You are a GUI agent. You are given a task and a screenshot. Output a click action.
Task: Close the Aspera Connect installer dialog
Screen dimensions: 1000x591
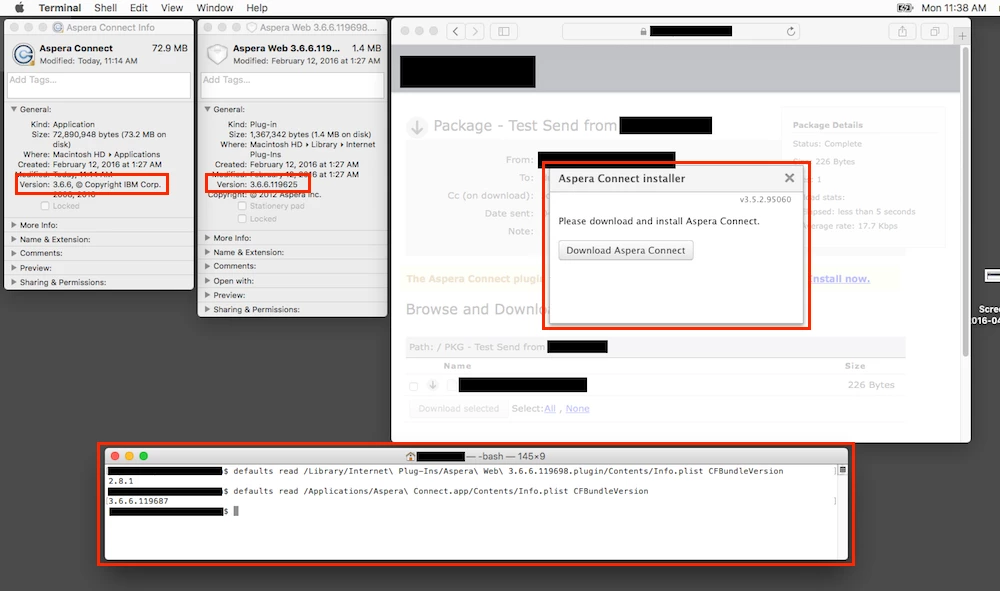[x=790, y=178]
